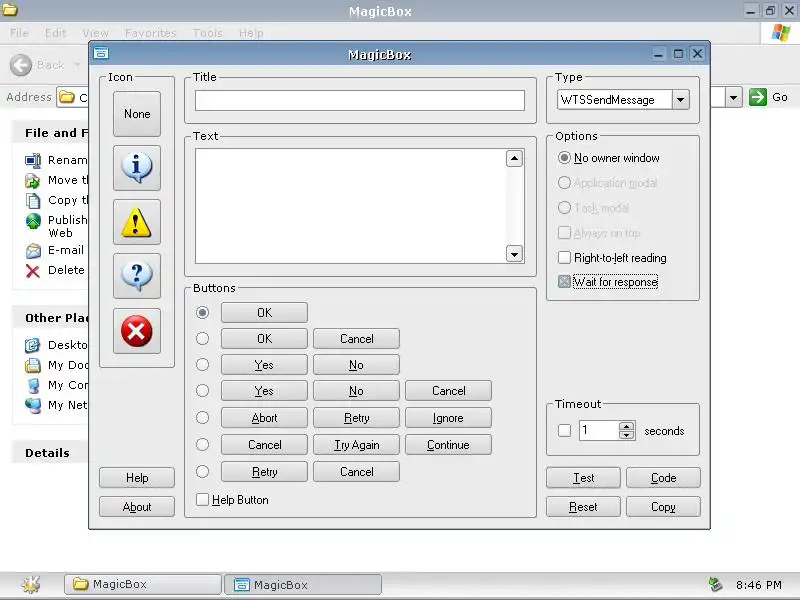Click the Move file icon in Explorer

pyautogui.click(x=33, y=181)
